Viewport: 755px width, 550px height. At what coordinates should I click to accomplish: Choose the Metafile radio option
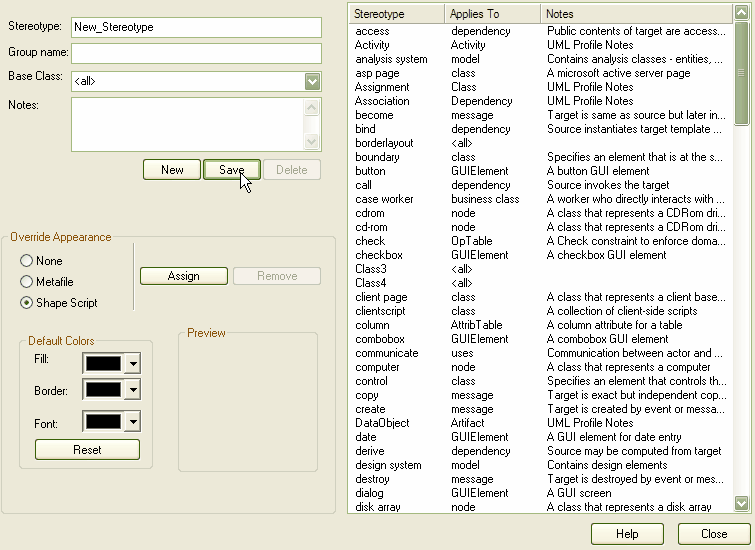[x=27, y=282]
